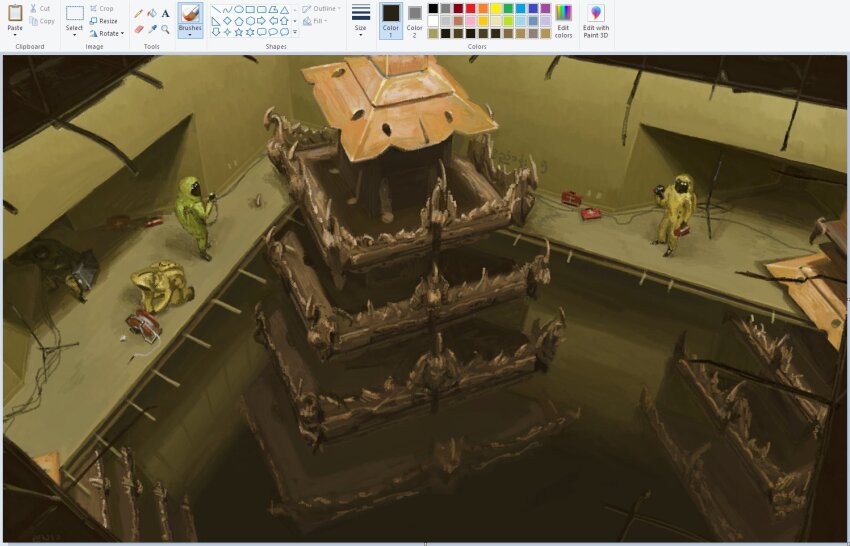Choose the Up arrow shape
The image size is (850, 546).
(284, 21)
